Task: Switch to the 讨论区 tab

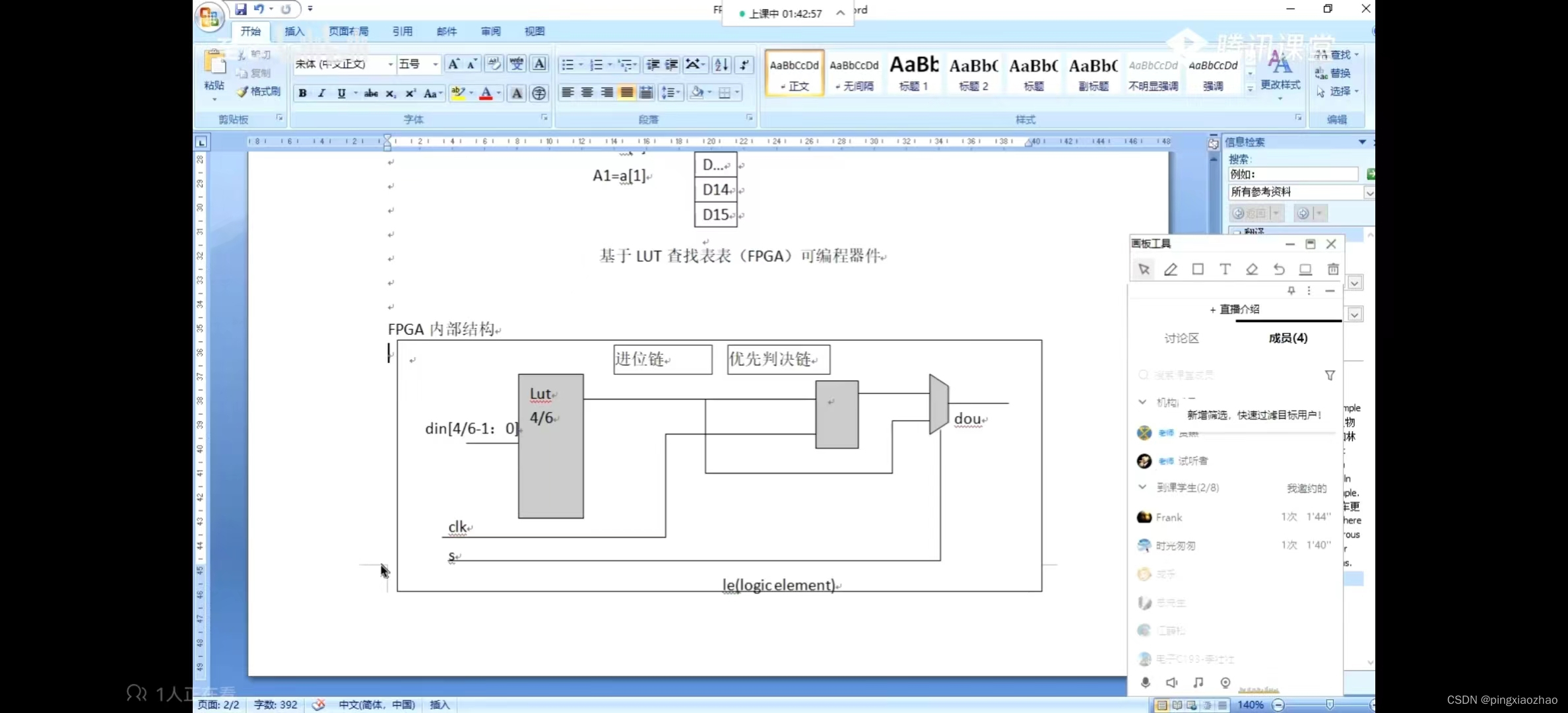Action: pos(1181,338)
